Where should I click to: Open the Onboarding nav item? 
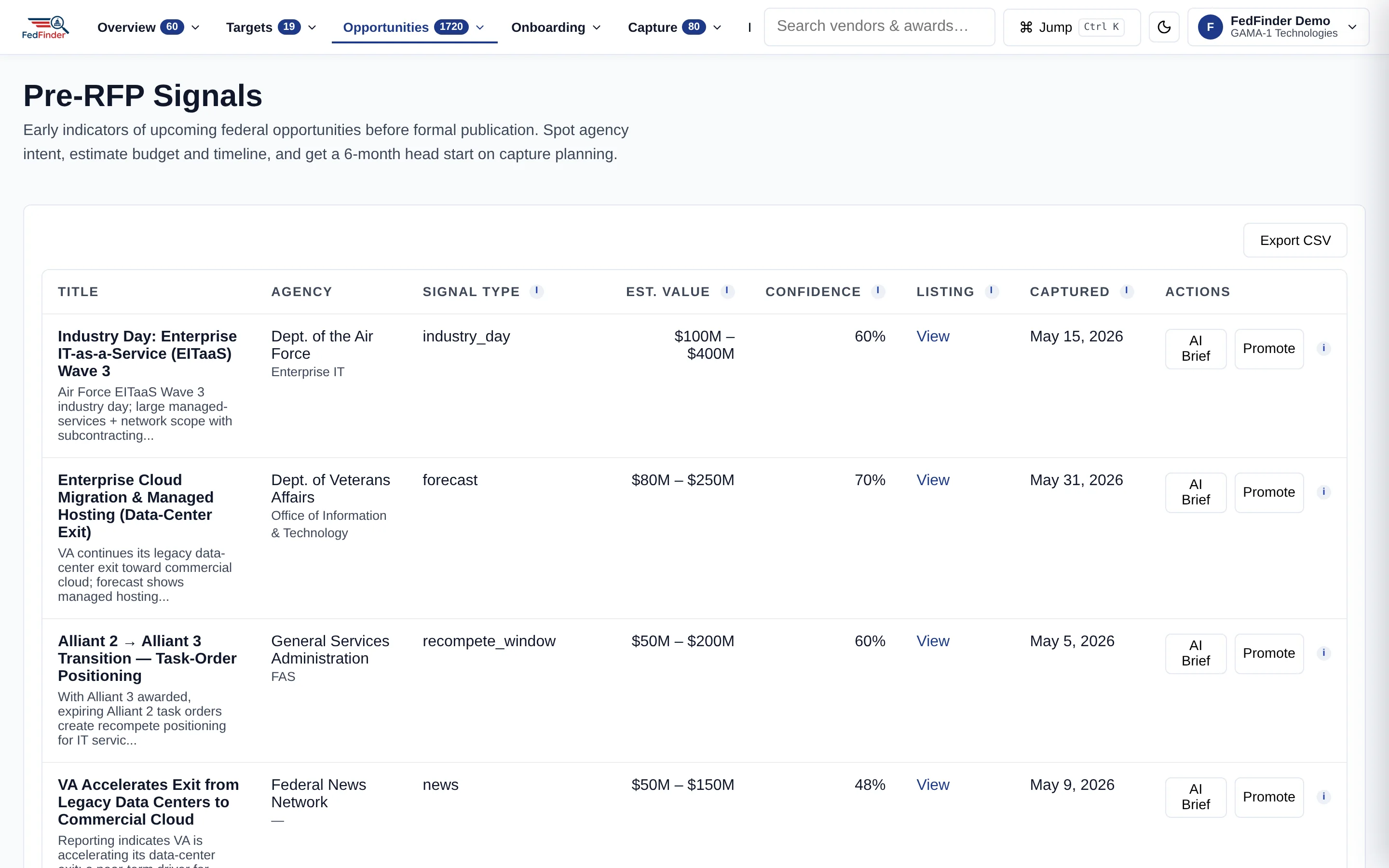(556, 27)
